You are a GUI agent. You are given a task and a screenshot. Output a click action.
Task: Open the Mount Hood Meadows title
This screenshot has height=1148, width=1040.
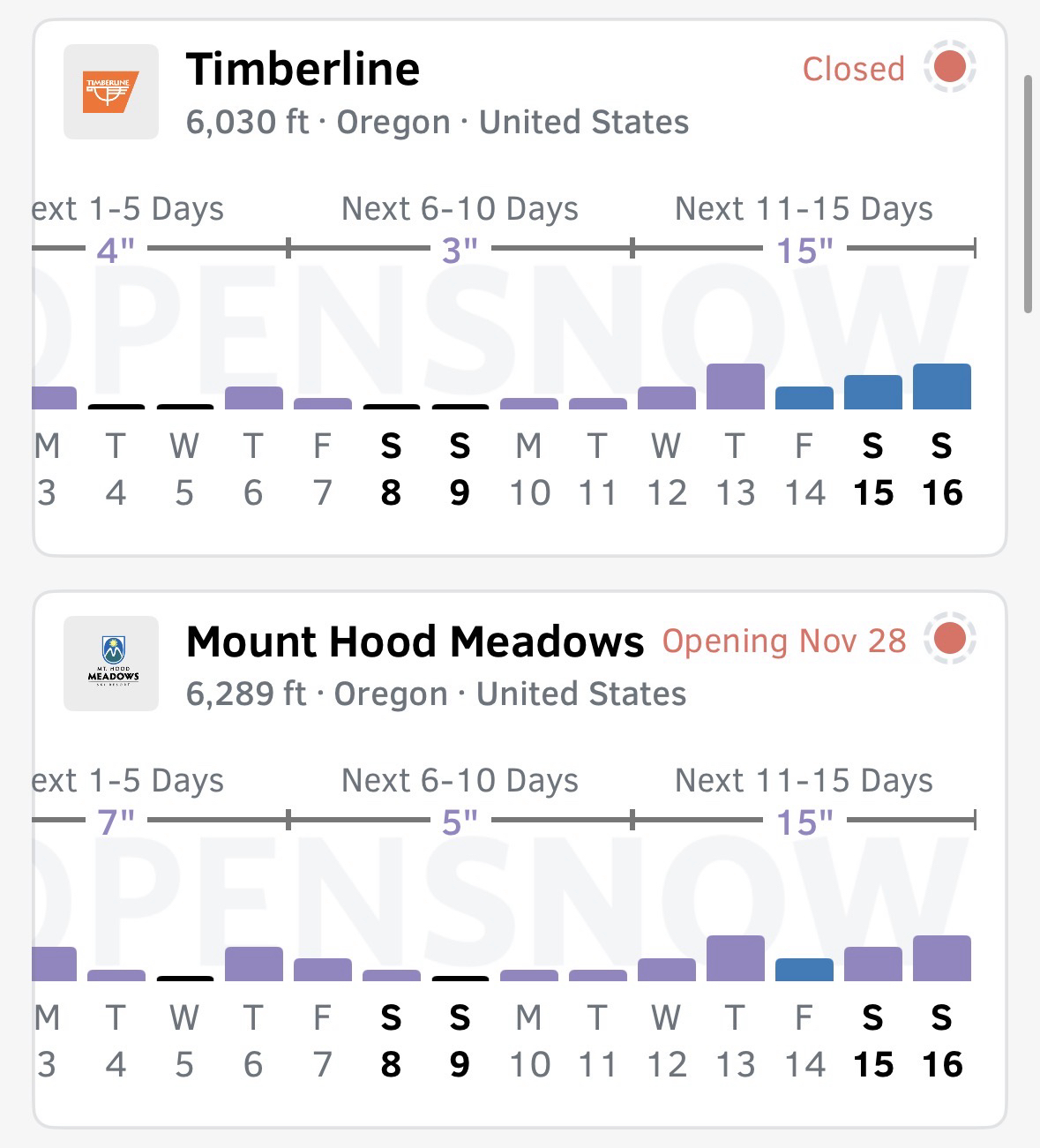(415, 642)
